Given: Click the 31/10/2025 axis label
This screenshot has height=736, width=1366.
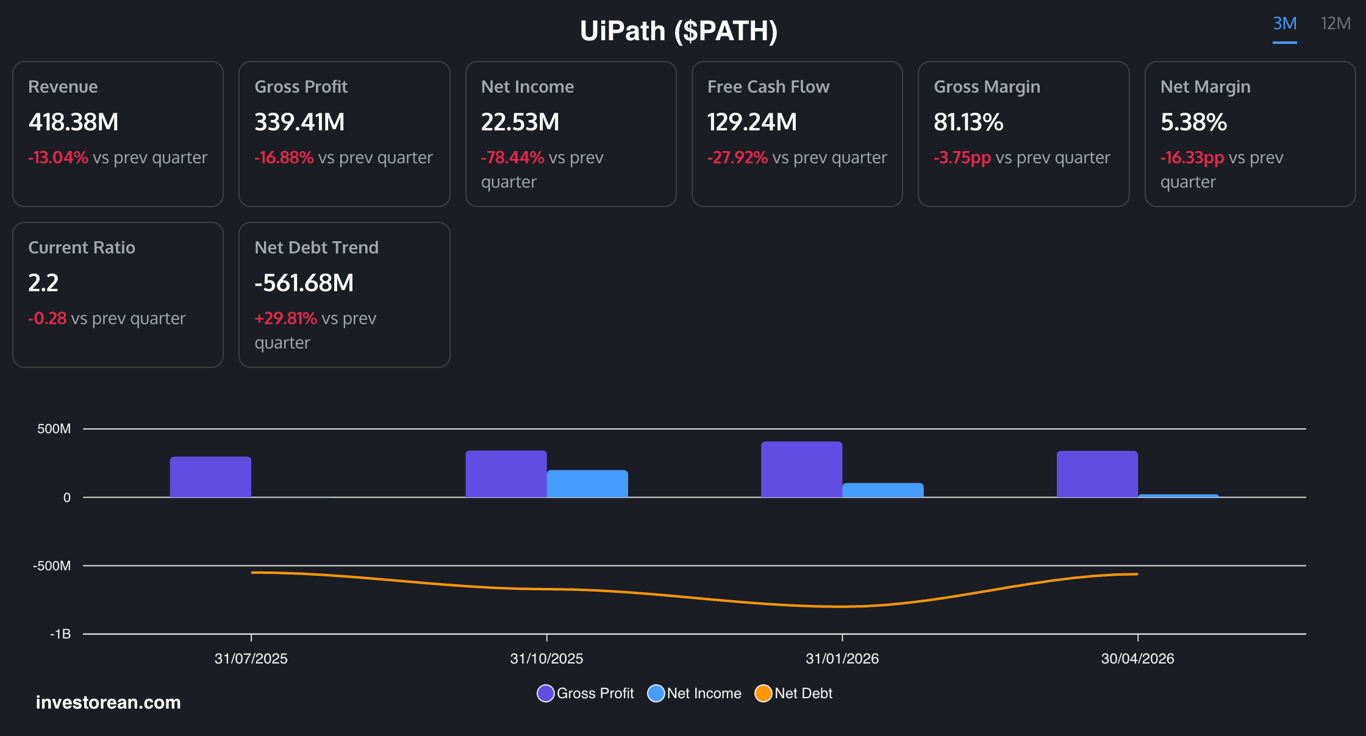Looking at the screenshot, I should 547,659.
